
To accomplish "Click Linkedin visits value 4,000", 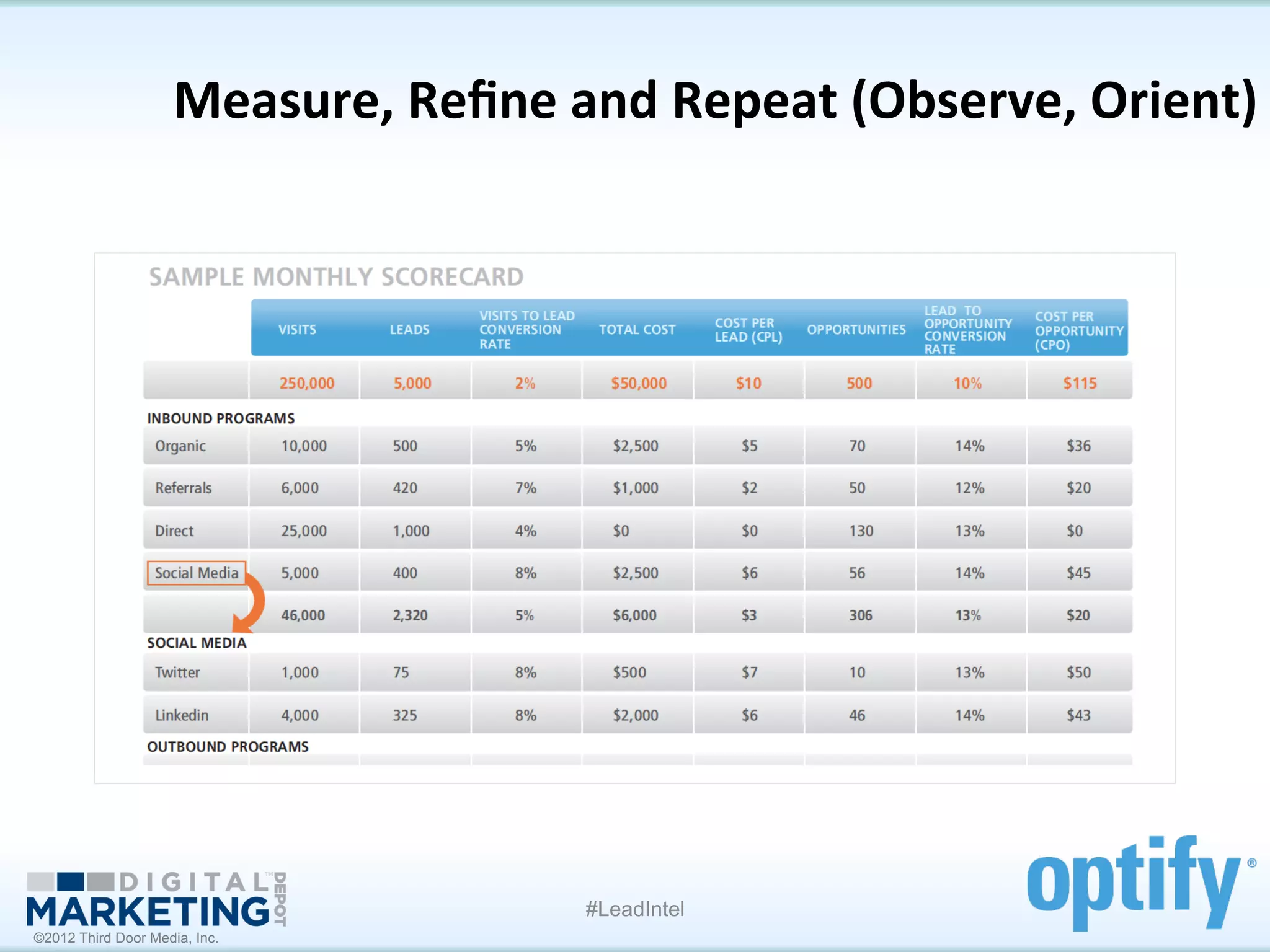I will (x=300, y=715).
